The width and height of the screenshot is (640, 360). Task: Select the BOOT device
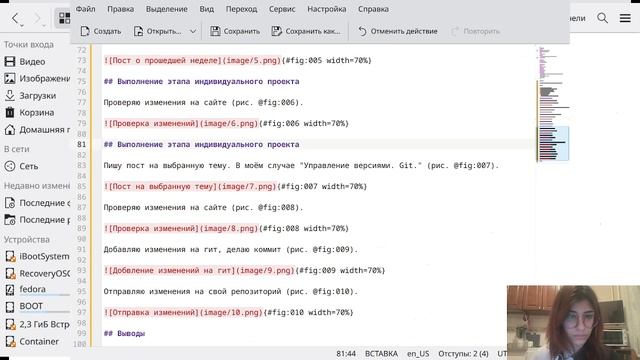point(37,306)
